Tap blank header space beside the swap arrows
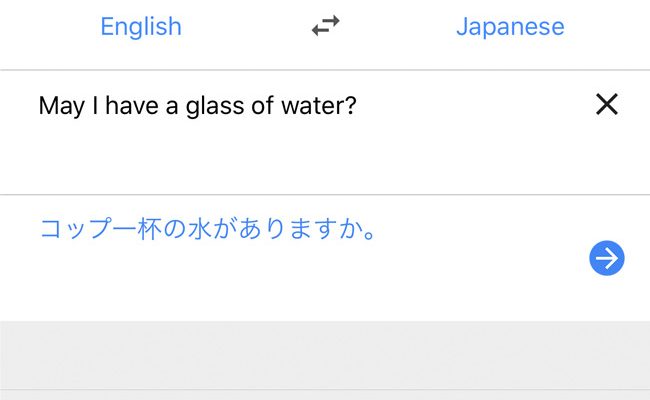 tap(249, 27)
